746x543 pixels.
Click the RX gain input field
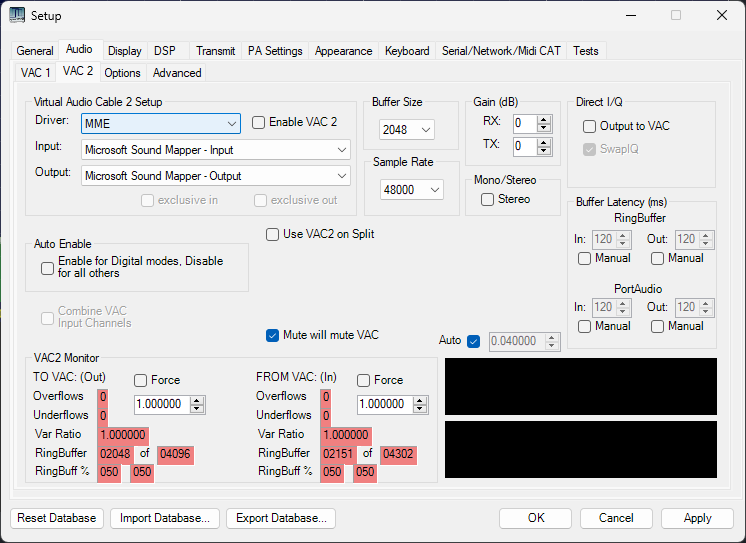[x=523, y=123]
